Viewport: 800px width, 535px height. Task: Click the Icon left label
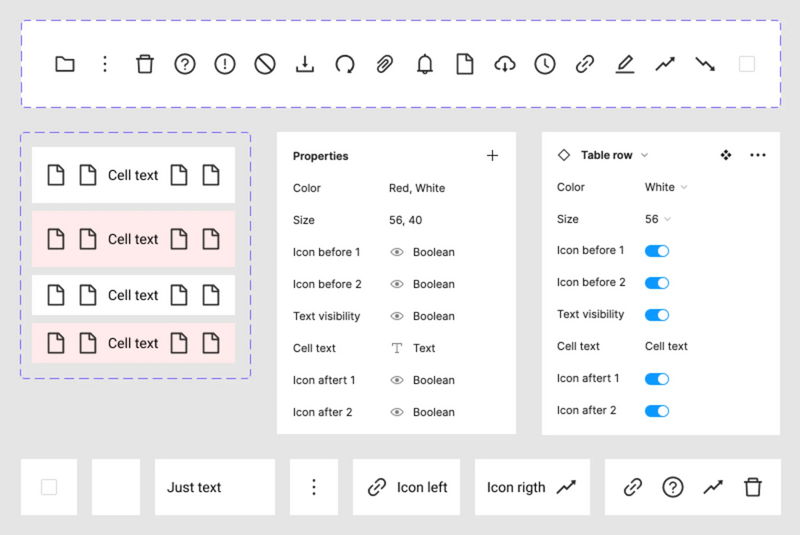(x=422, y=488)
